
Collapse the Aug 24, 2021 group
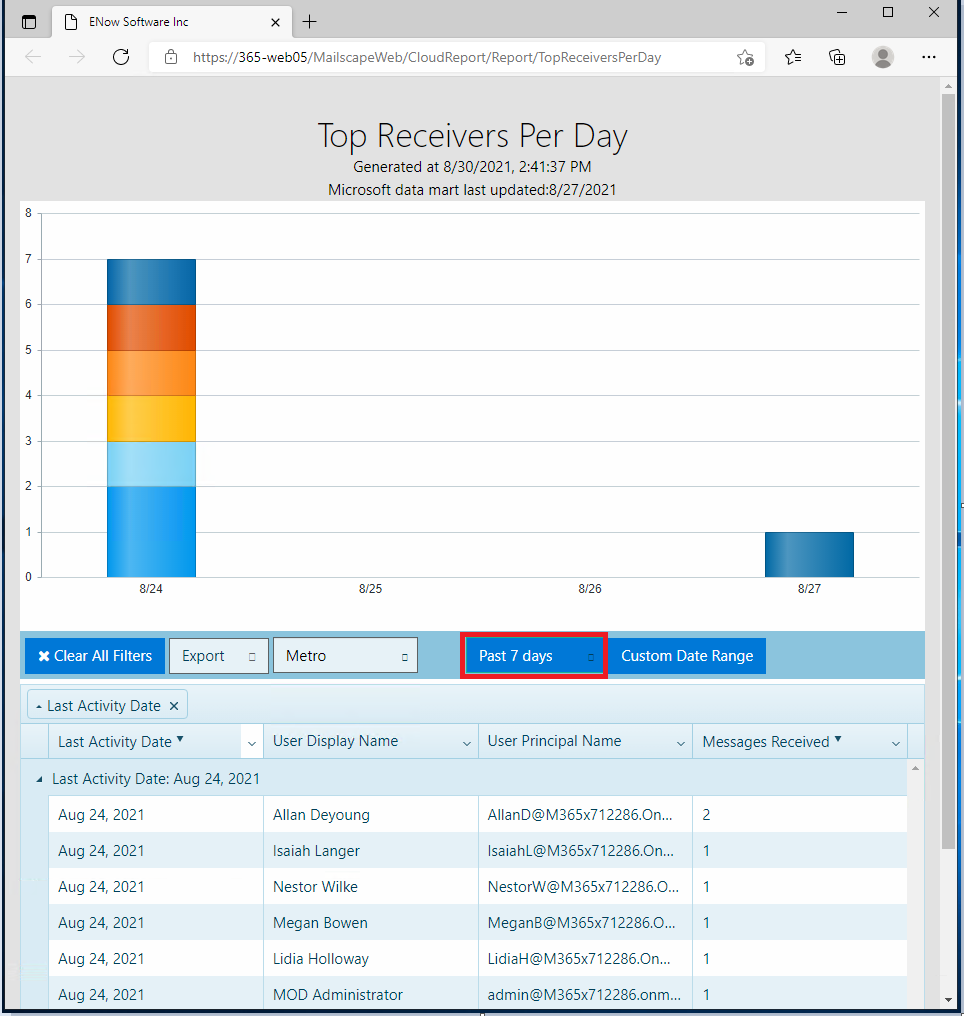pos(39,779)
